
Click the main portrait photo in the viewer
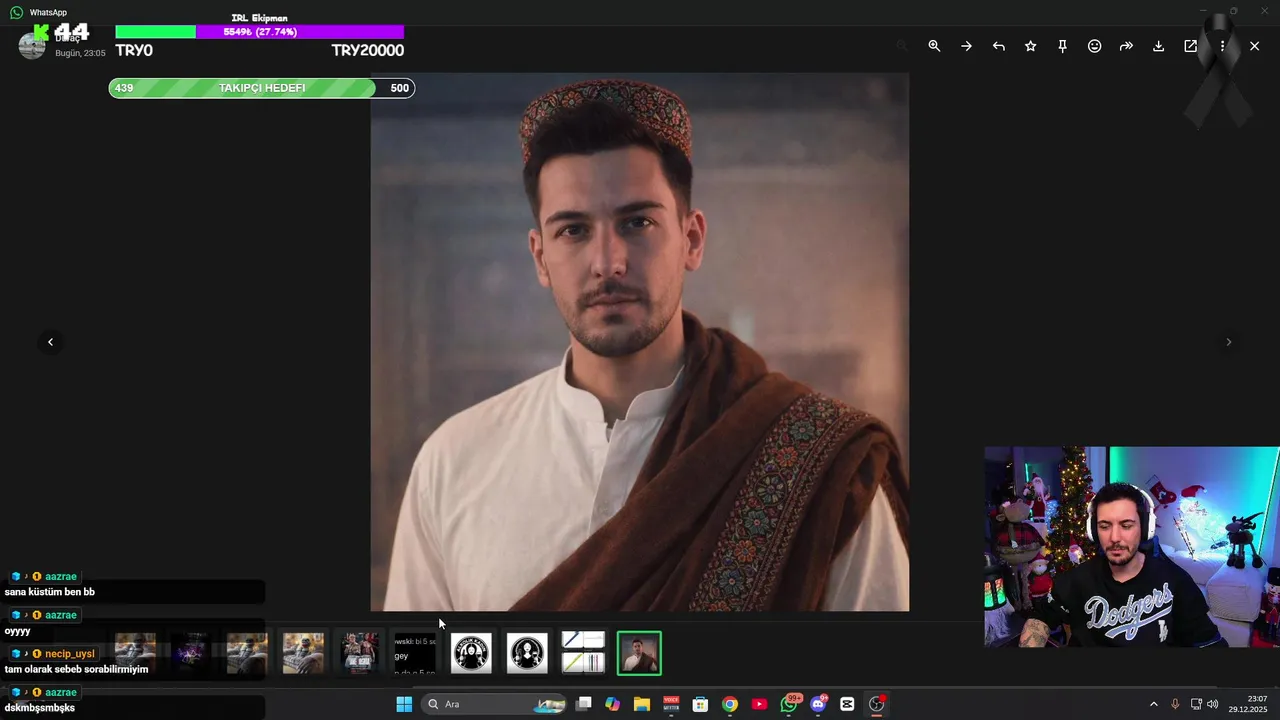[640, 342]
